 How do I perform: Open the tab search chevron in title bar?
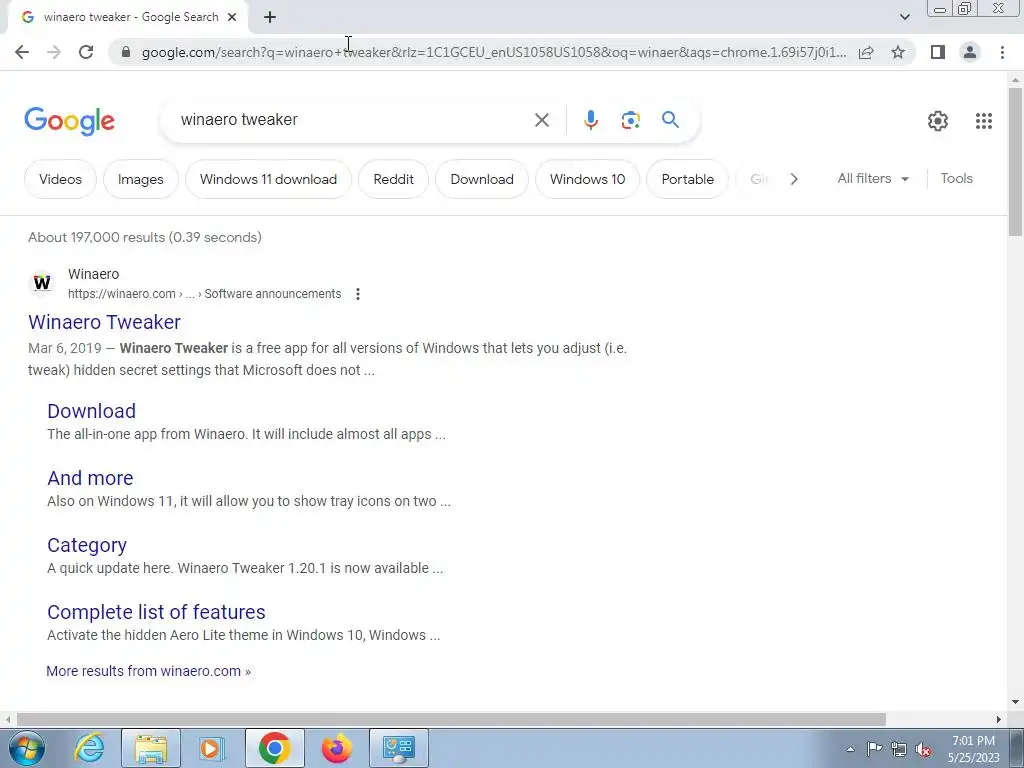tap(904, 17)
